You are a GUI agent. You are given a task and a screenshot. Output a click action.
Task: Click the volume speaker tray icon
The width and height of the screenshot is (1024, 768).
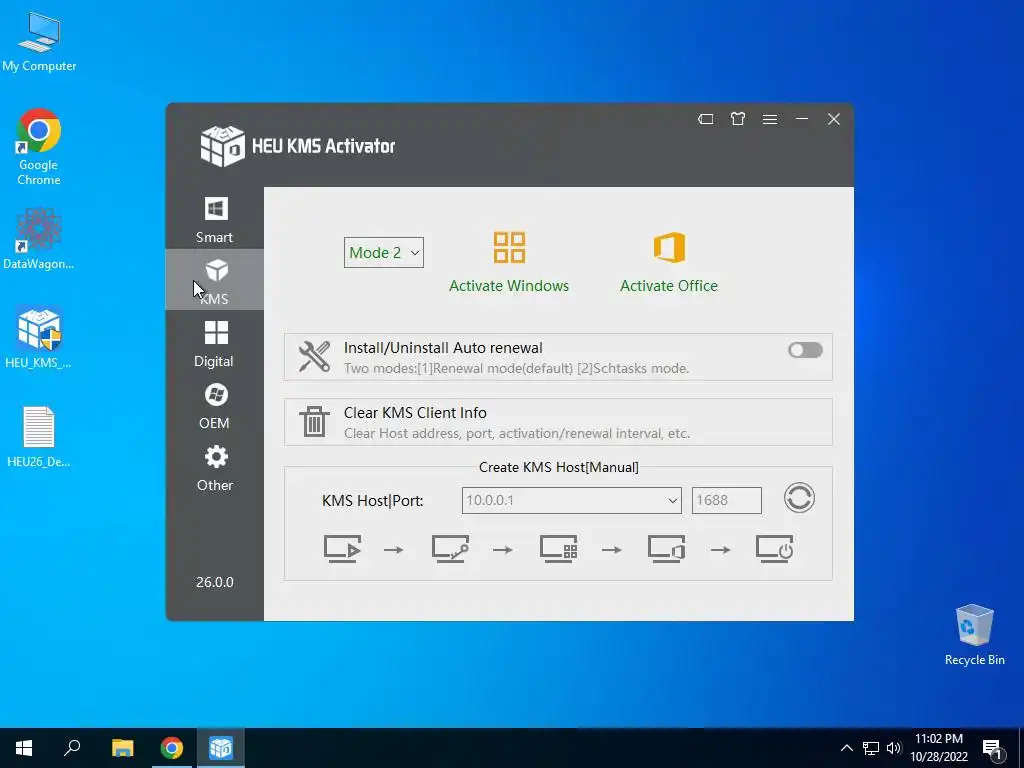click(x=894, y=748)
